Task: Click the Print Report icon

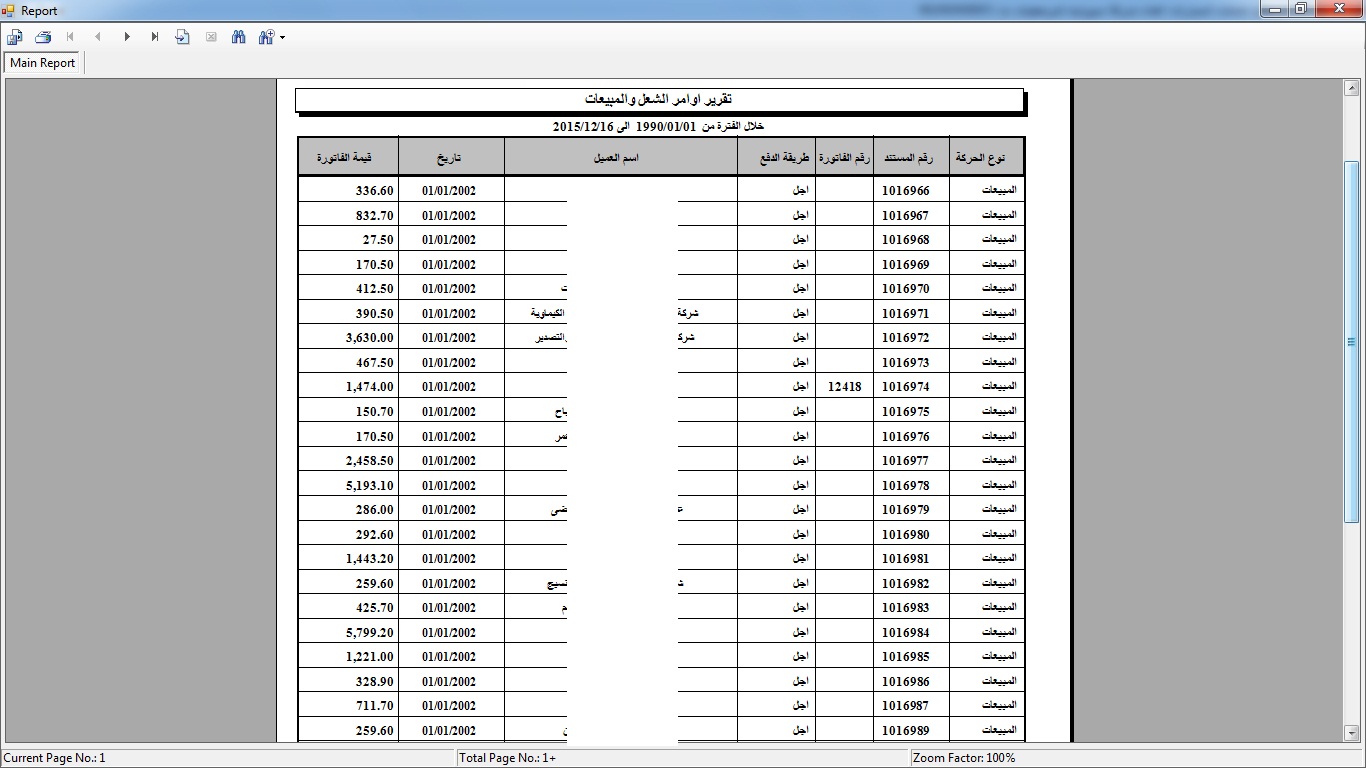Action: coord(43,37)
